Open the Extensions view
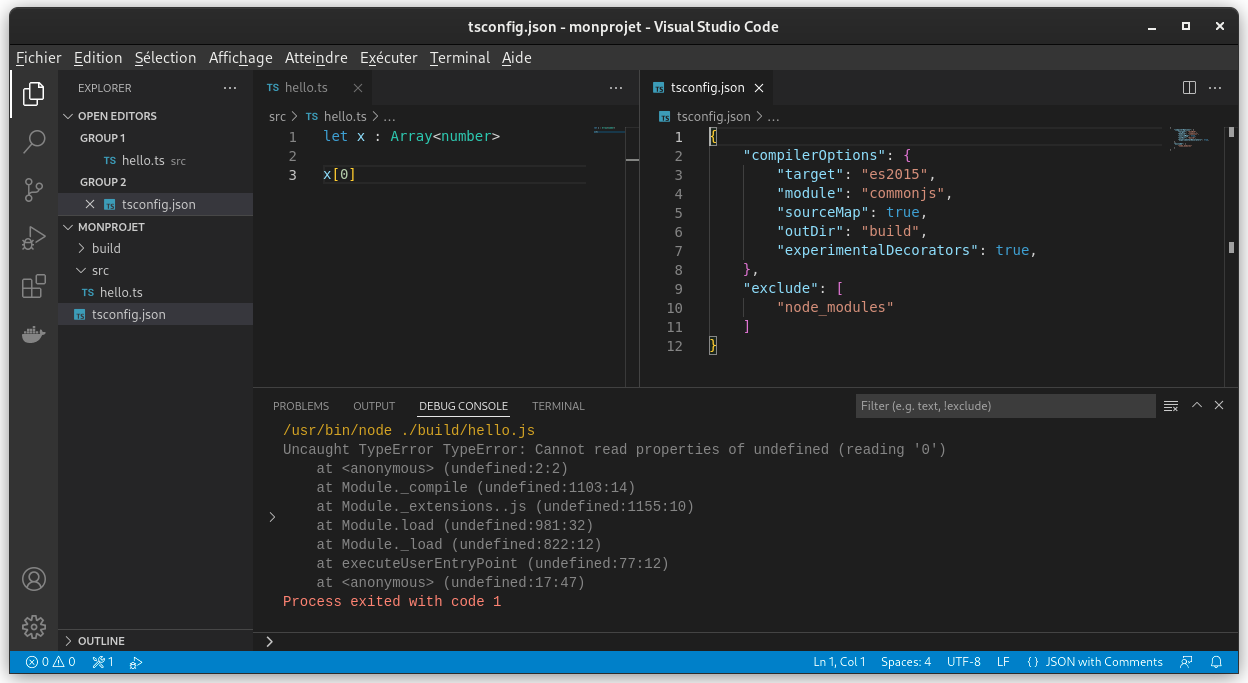 [x=34, y=285]
